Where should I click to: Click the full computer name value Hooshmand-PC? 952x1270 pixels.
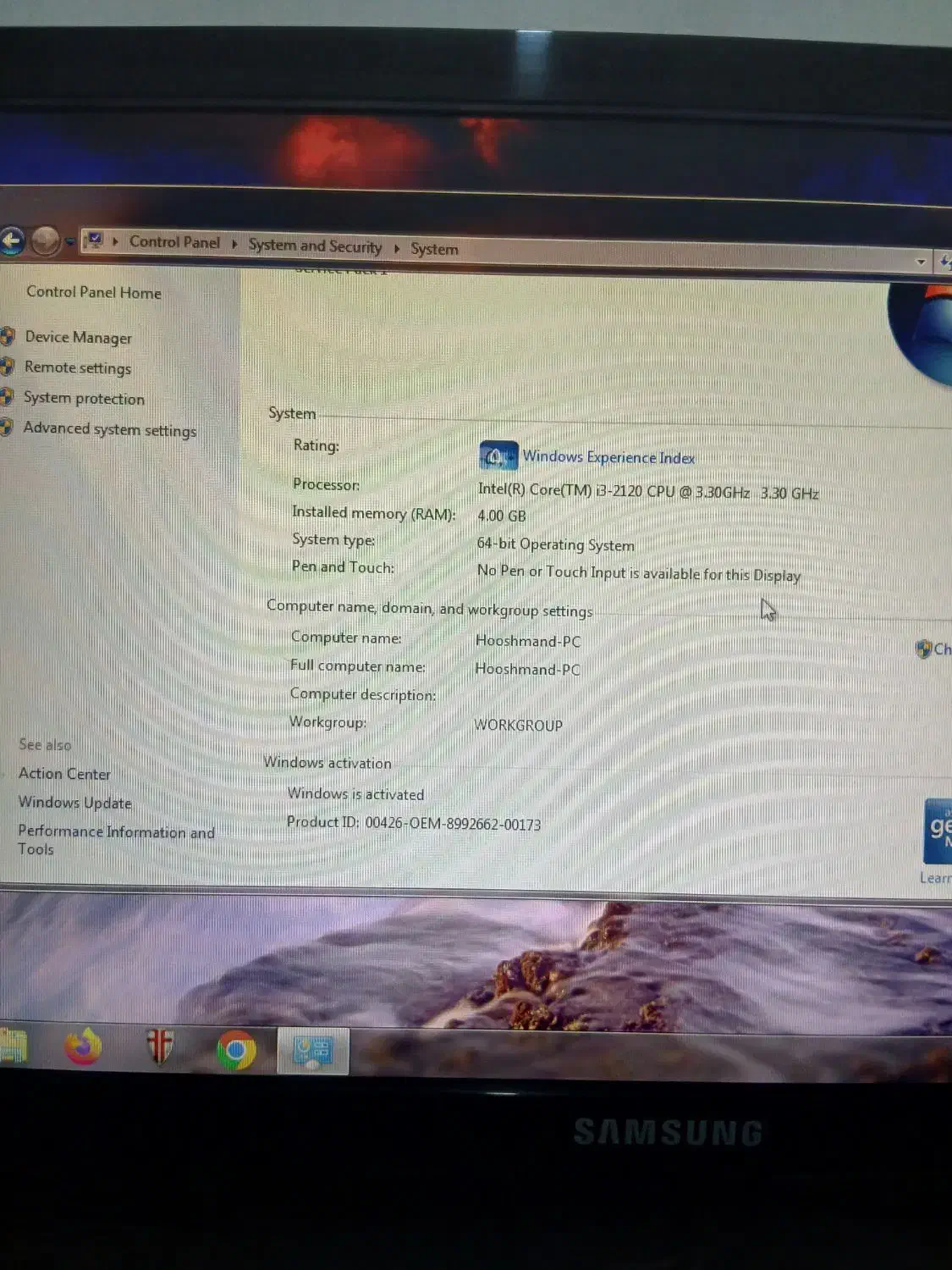click(527, 669)
